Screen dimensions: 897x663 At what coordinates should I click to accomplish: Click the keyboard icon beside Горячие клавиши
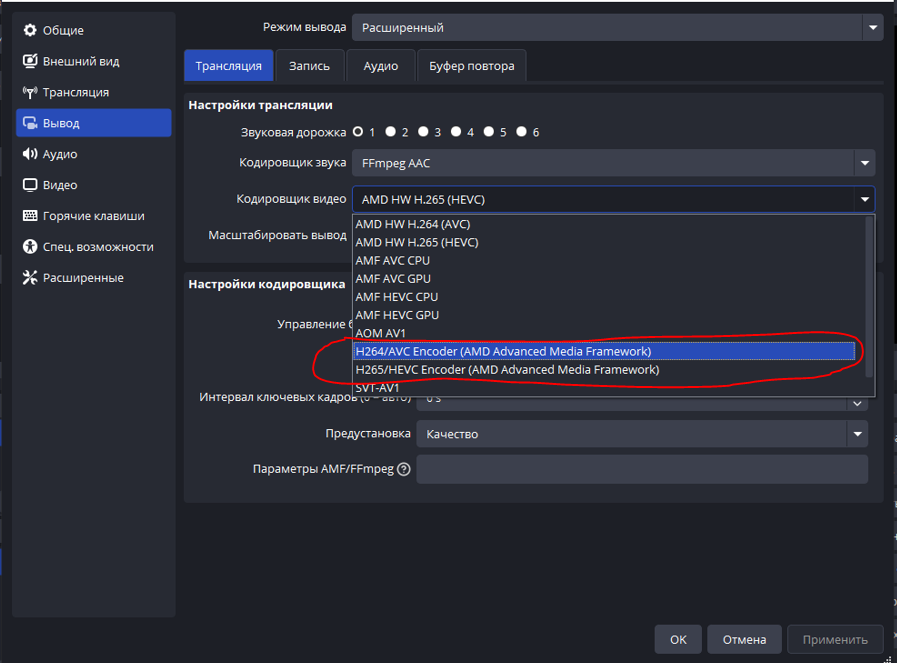(30, 216)
